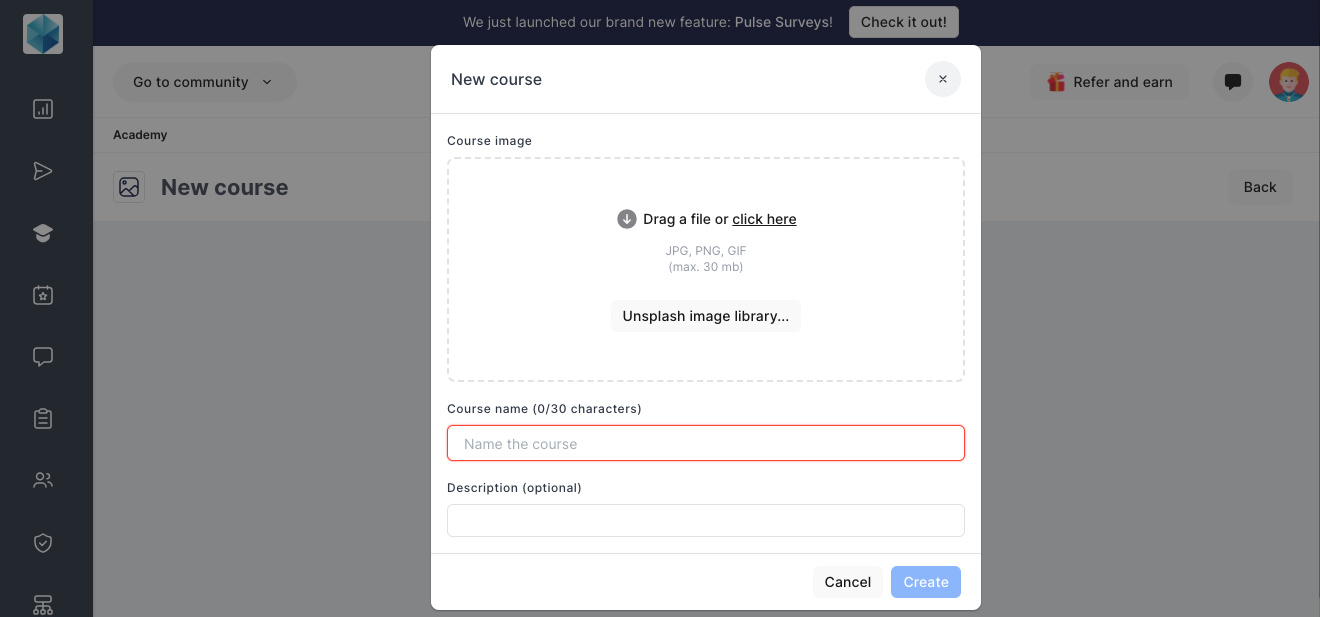Viewport: 1320px width, 617px height.
Task: Click the clipboard icon in sidebar
Action: point(43,418)
